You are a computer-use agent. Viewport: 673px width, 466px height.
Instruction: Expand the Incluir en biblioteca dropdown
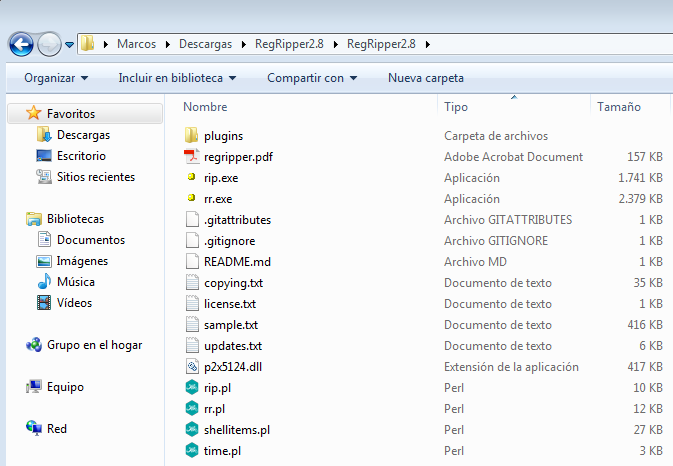[x=176, y=78]
